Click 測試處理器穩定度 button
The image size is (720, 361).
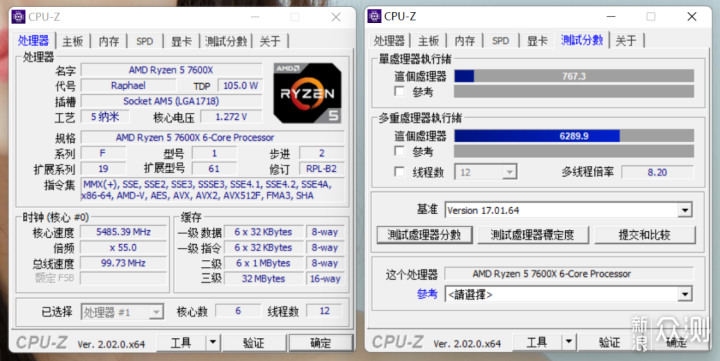533,235
